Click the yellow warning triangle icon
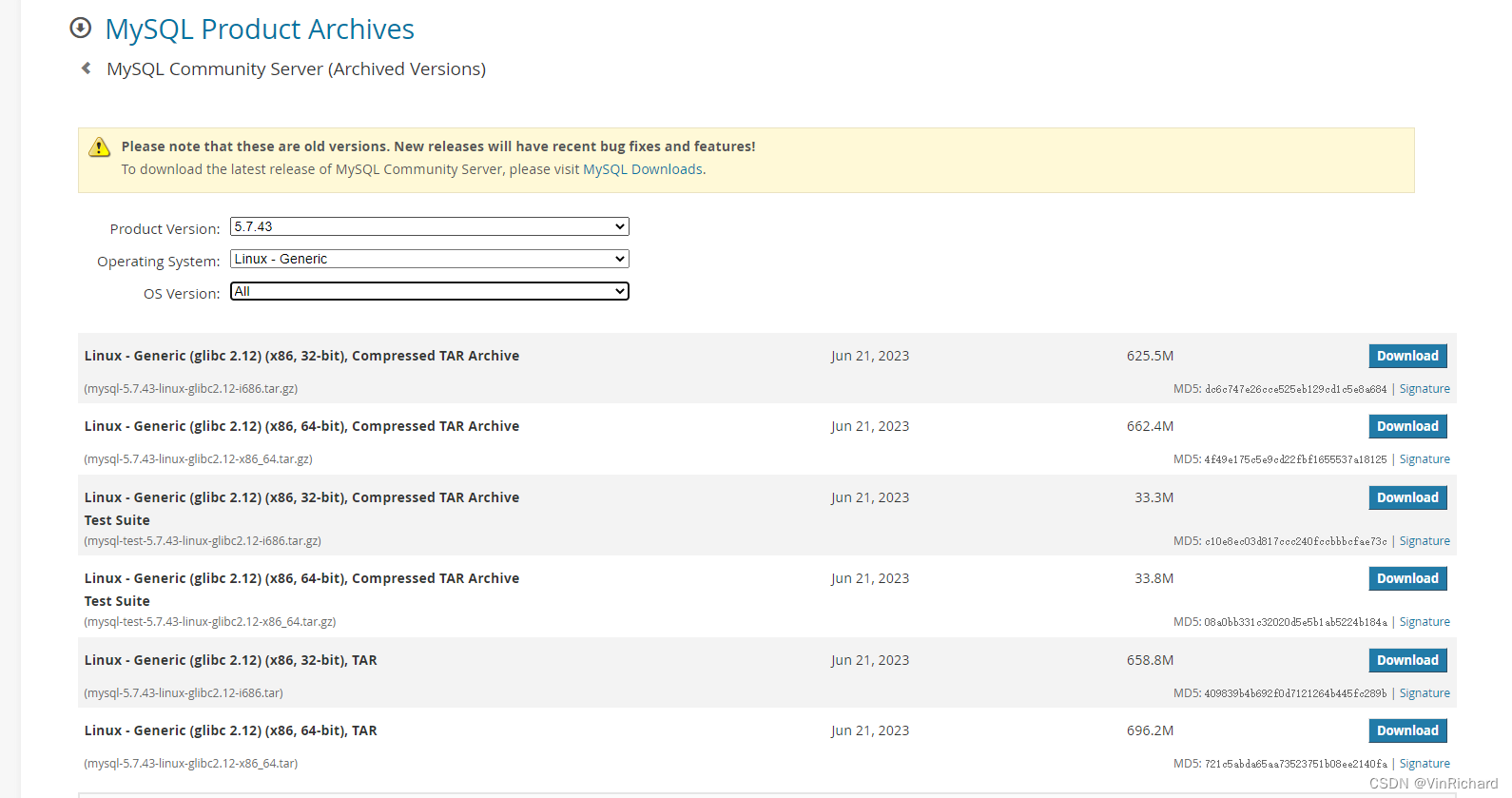Viewport: 1512px width, 798px height. pos(99,147)
